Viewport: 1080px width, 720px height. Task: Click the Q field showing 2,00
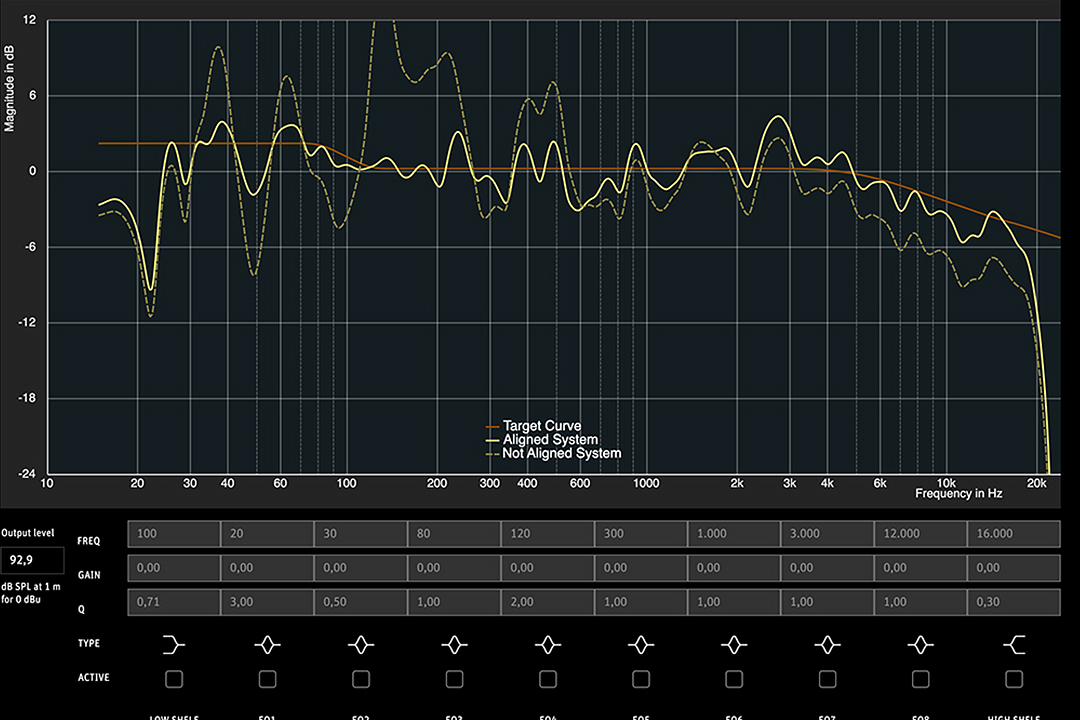tap(548, 602)
